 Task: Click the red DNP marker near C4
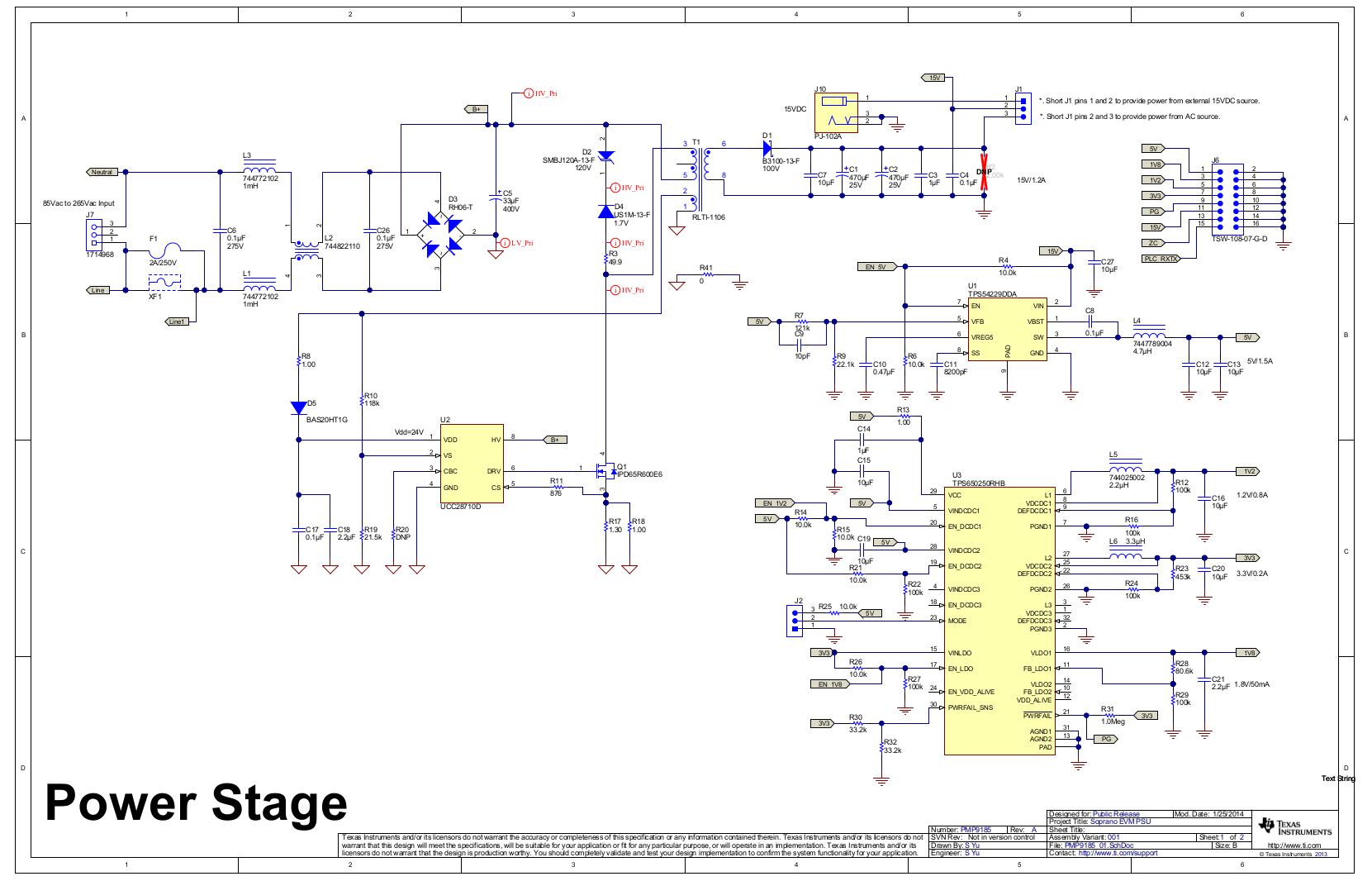(984, 171)
